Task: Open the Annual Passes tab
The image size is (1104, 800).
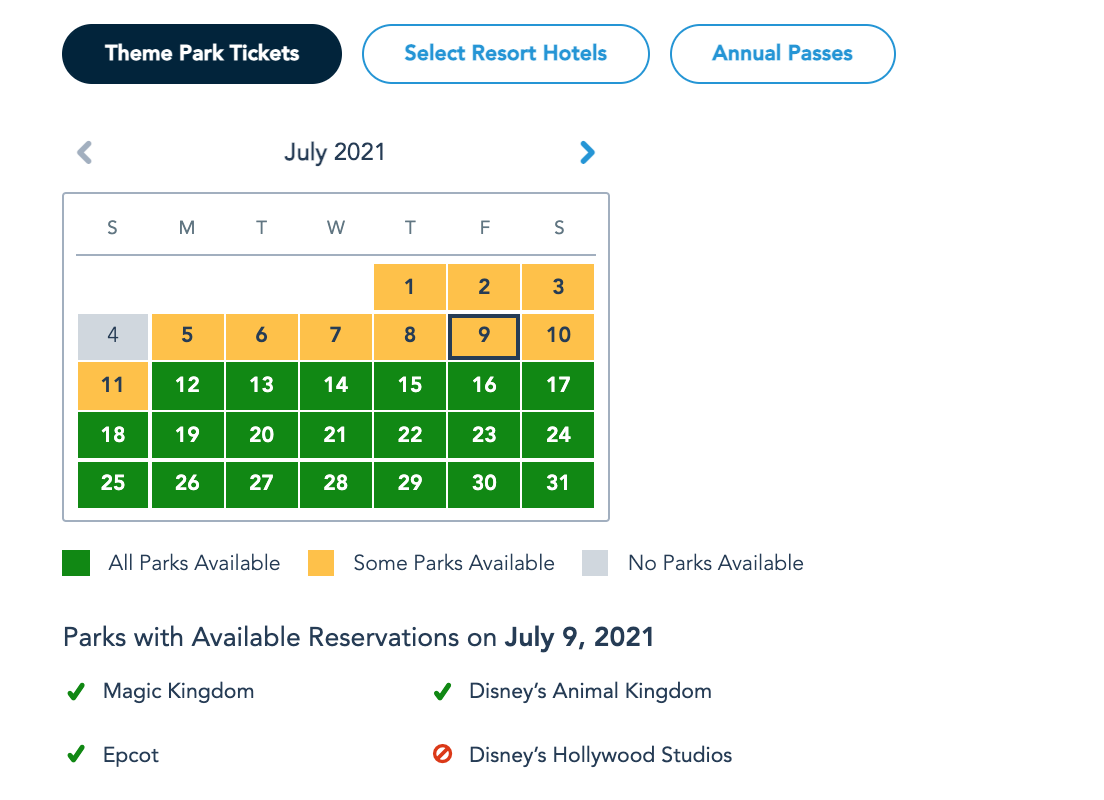Action: click(782, 54)
